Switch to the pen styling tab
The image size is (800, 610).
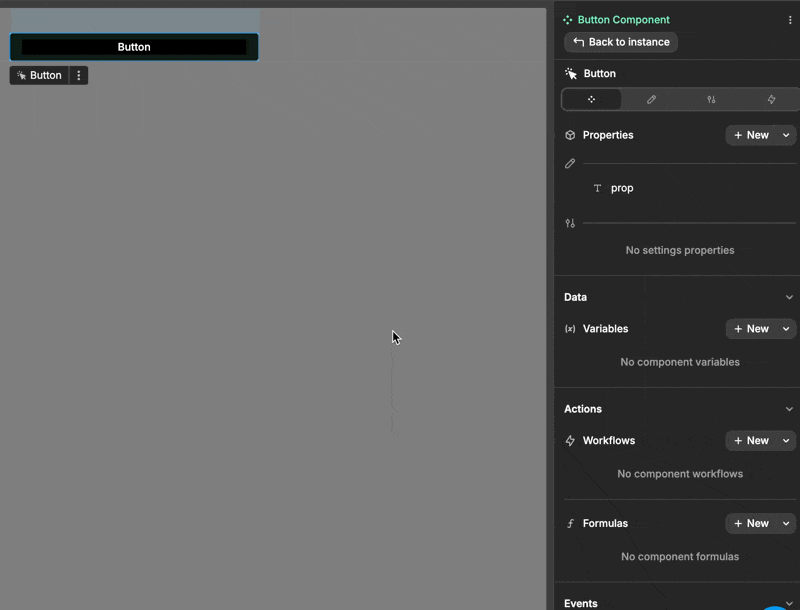coord(651,99)
